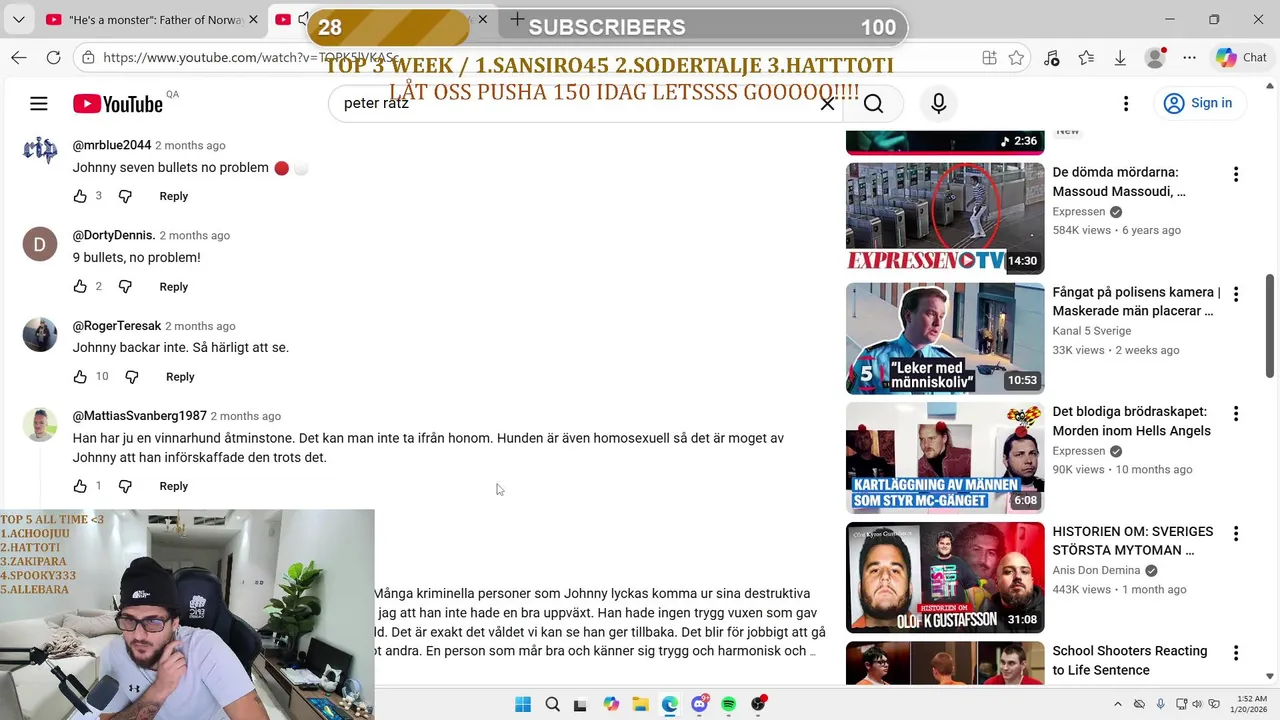Open options for 'Det blodiga brödraskapet' video
The image size is (1280, 720).
[x=1236, y=413]
